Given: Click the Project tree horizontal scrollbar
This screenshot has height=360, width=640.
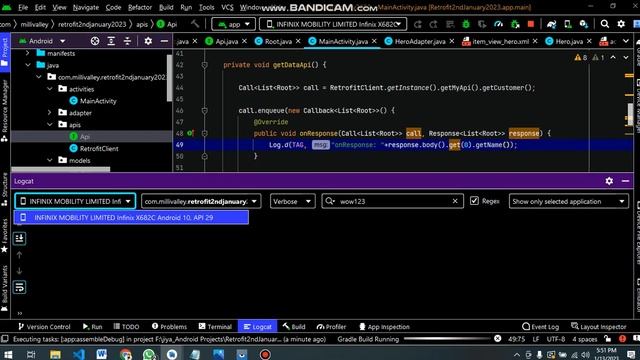Looking at the screenshot, I should (60, 169).
